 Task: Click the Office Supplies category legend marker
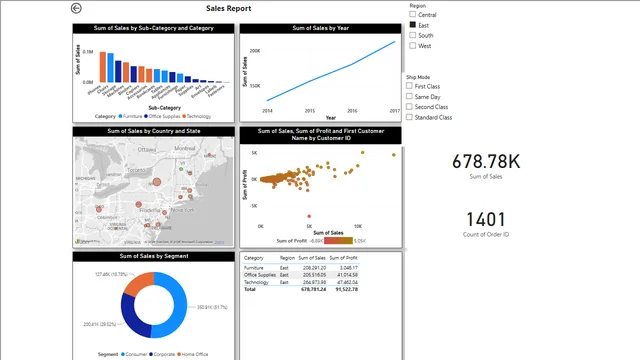(146, 116)
